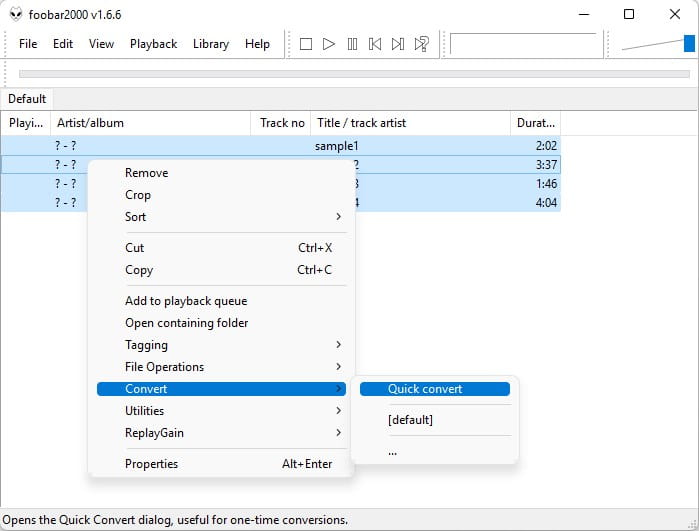Screen dimensions: 699x531
Task: Click the 2:02 duration cell
Action: coord(546,146)
